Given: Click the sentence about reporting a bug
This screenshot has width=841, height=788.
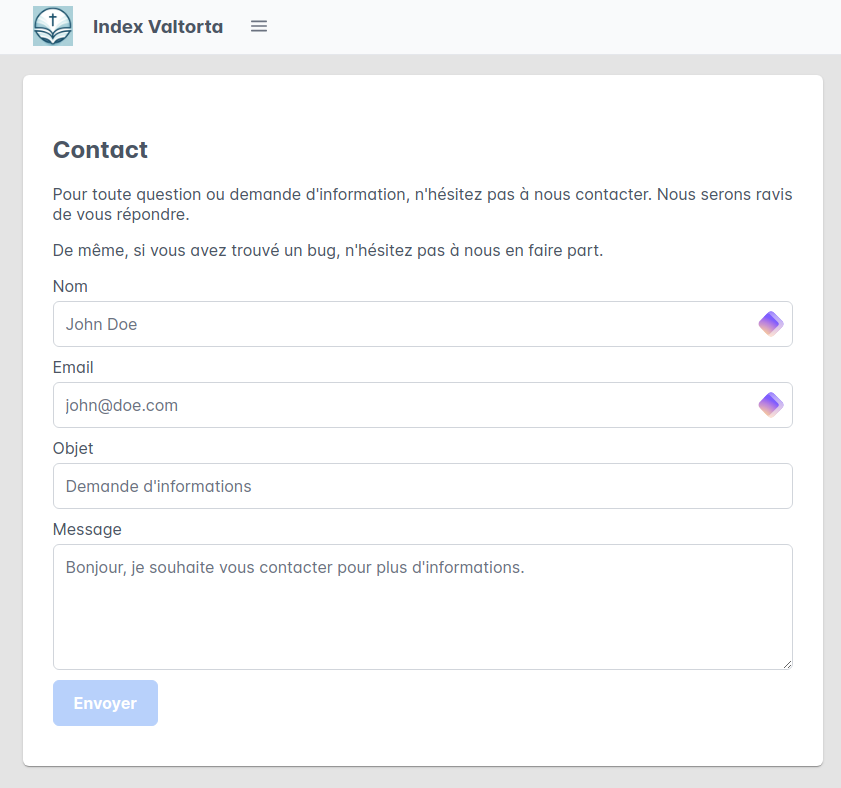Looking at the screenshot, I should coord(328,250).
